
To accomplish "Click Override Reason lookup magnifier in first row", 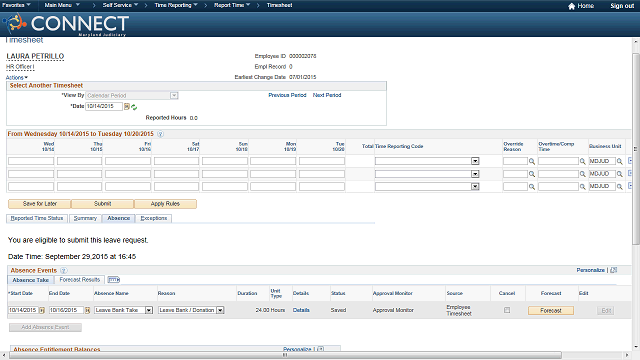I will (532, 162).
